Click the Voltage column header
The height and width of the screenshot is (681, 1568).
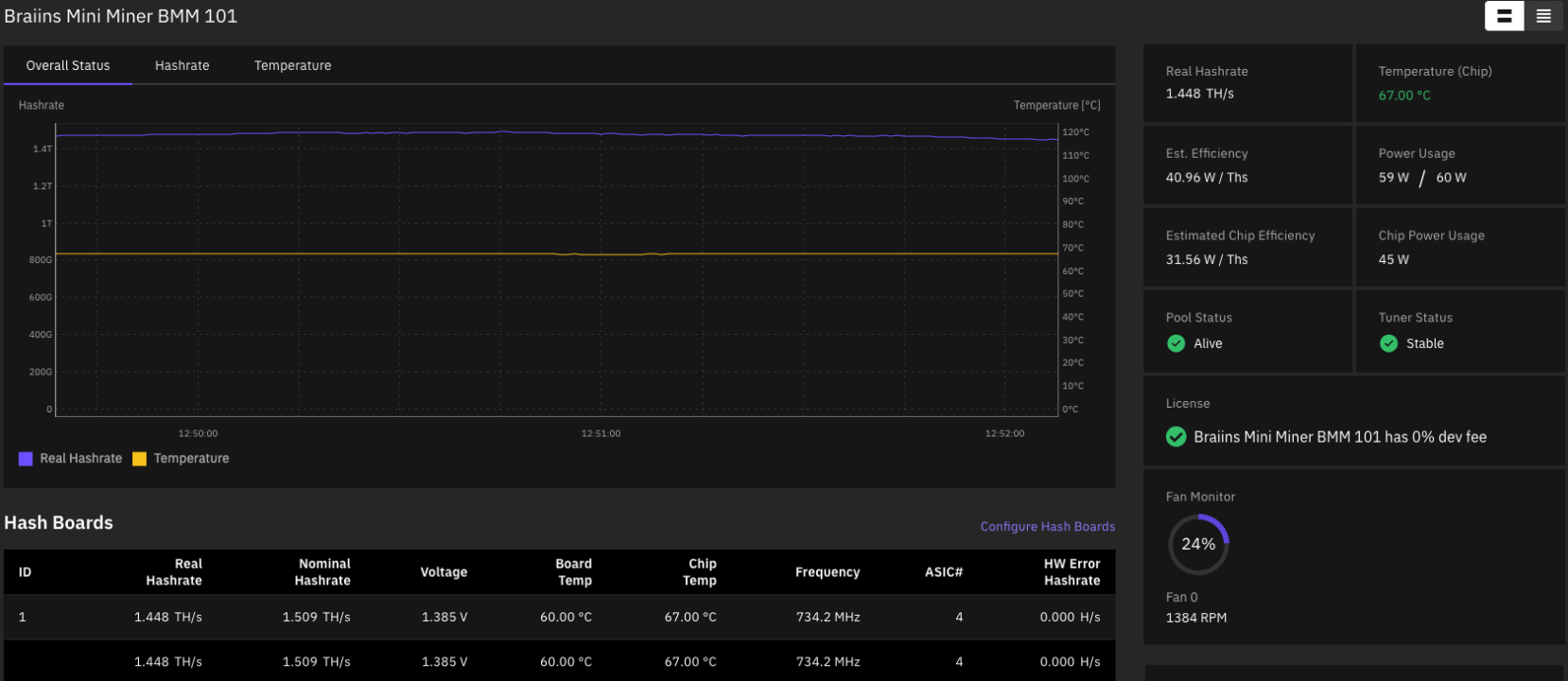[x=444, y=572]
